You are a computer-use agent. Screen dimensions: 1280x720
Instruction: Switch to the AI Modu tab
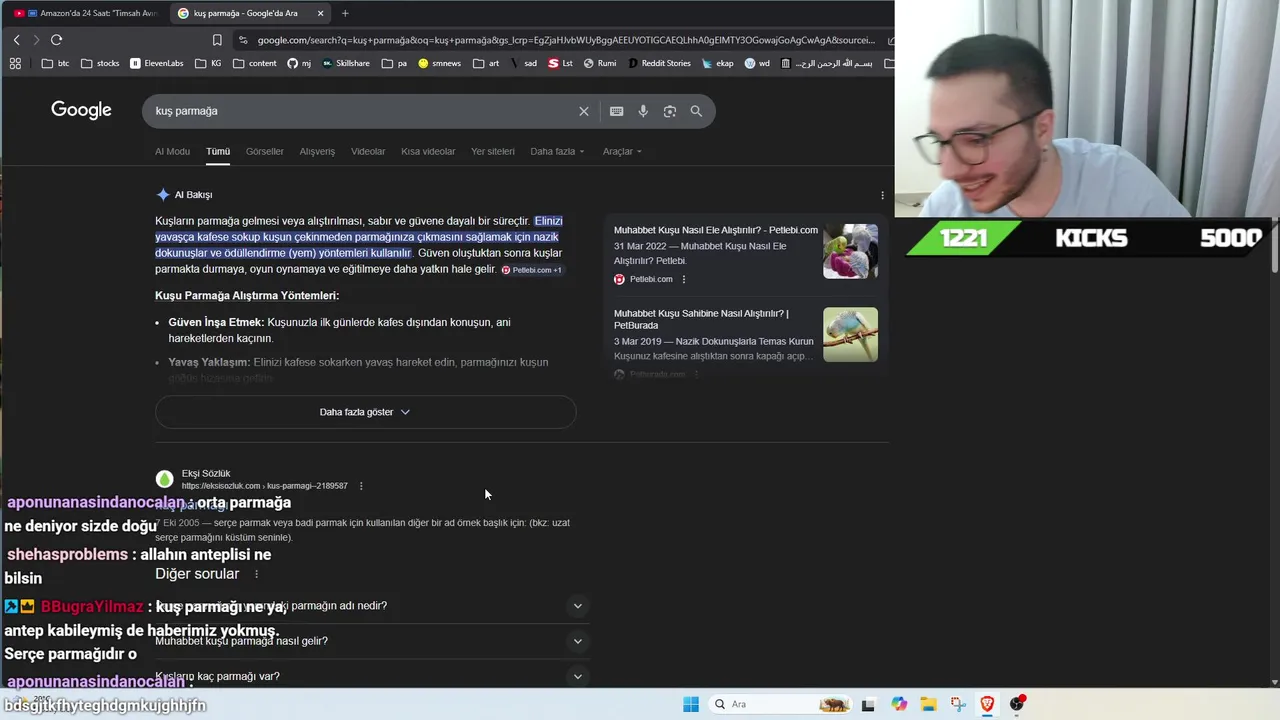pyautogui.click(x=172, y=152)
